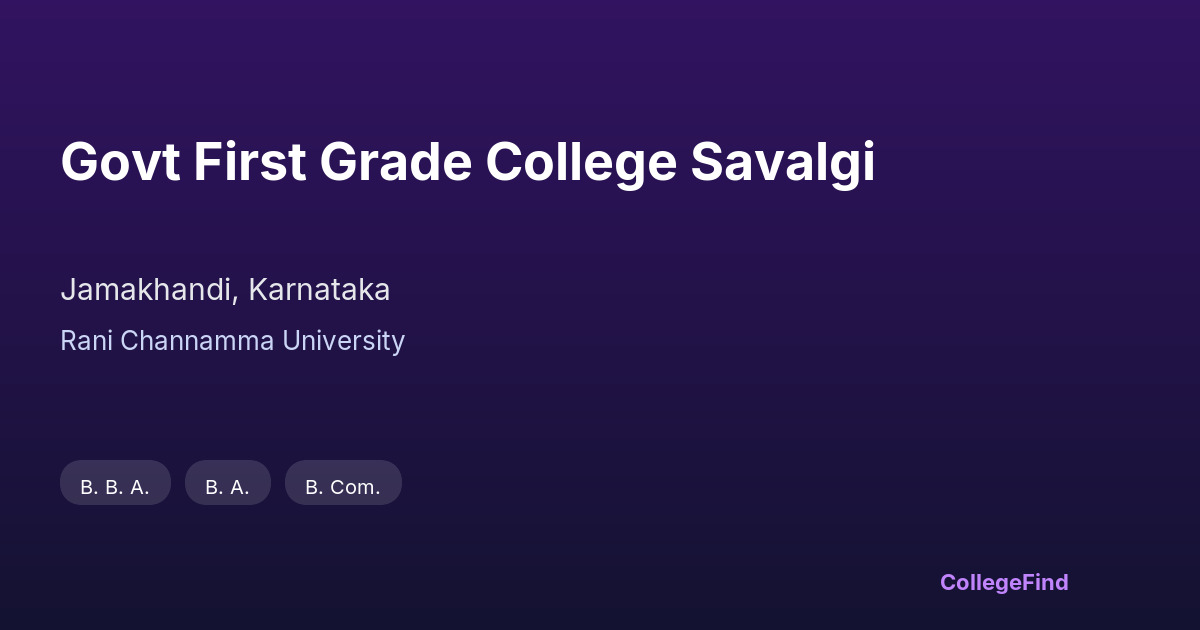Click the word "Channamma" in the affiliation
1200x630 pixels.
coord(198,341)
